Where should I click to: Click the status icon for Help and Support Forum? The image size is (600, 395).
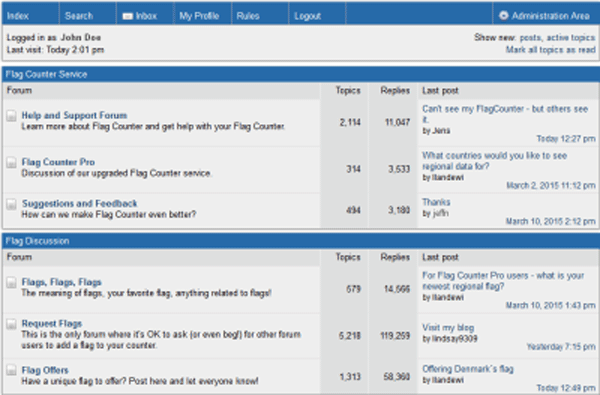pyautogui.click(x=11, y=116)
